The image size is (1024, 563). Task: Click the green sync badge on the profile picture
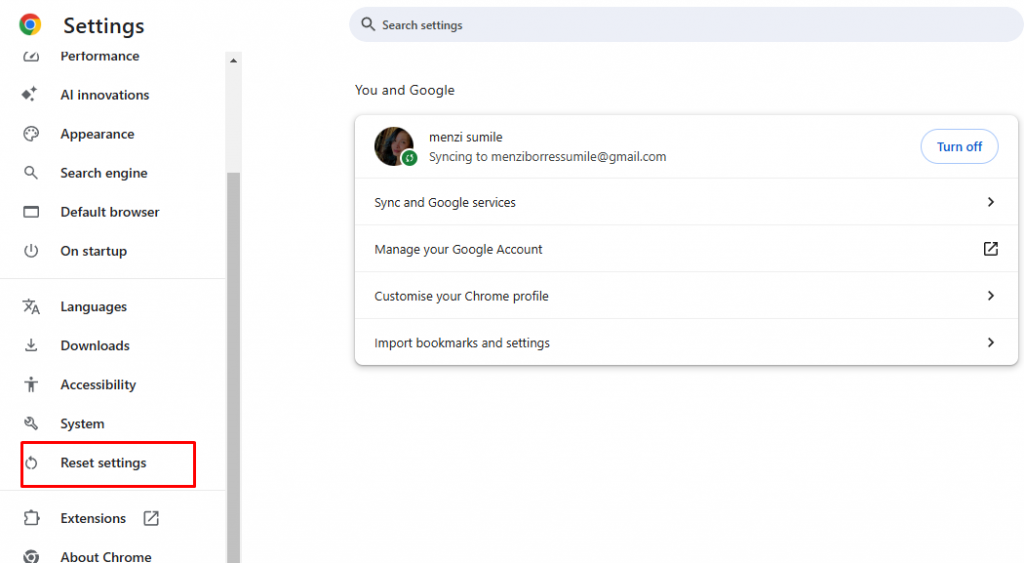pyautogui.click(x=409, y=157)
